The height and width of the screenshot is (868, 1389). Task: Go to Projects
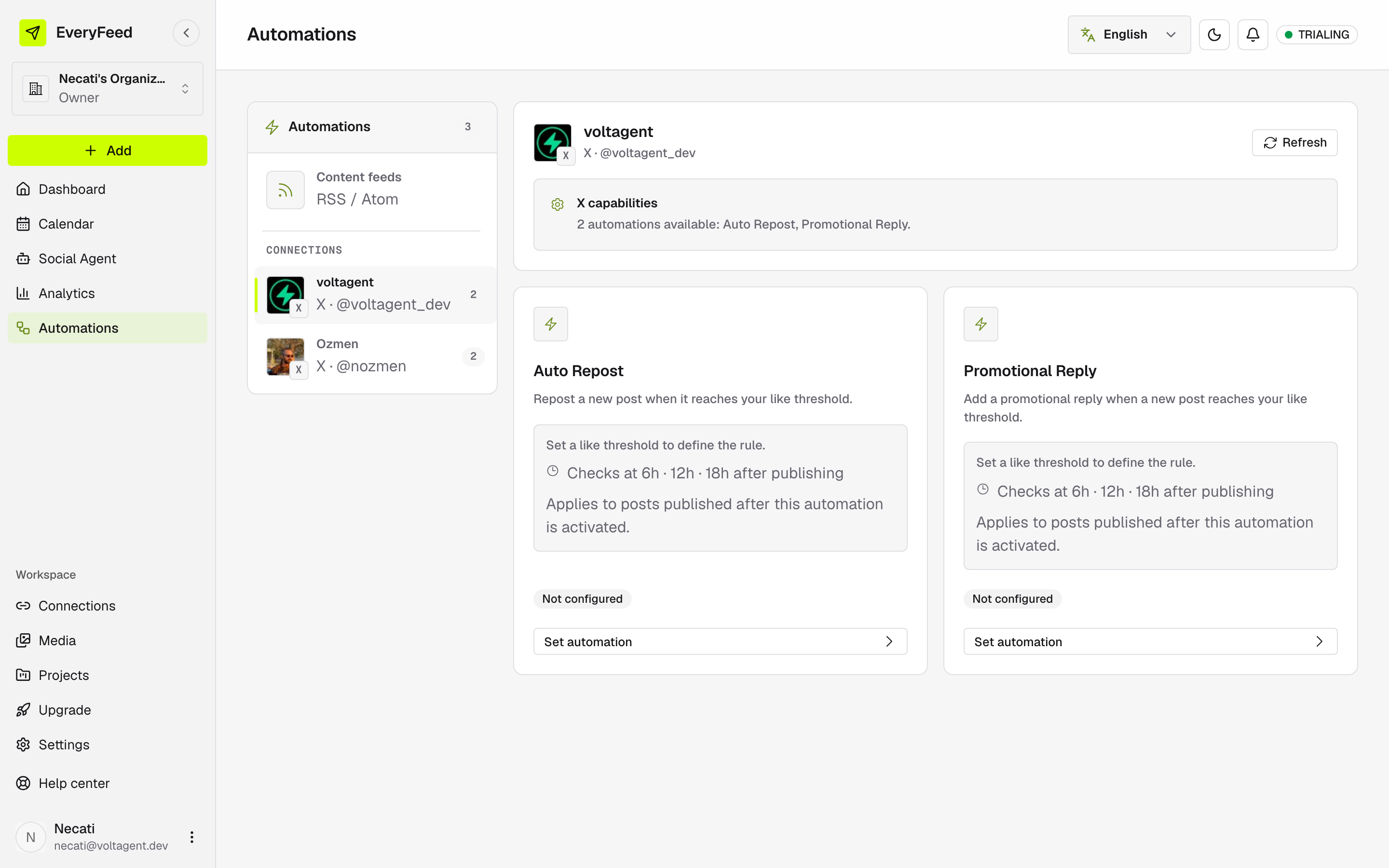tap(108, 675)
